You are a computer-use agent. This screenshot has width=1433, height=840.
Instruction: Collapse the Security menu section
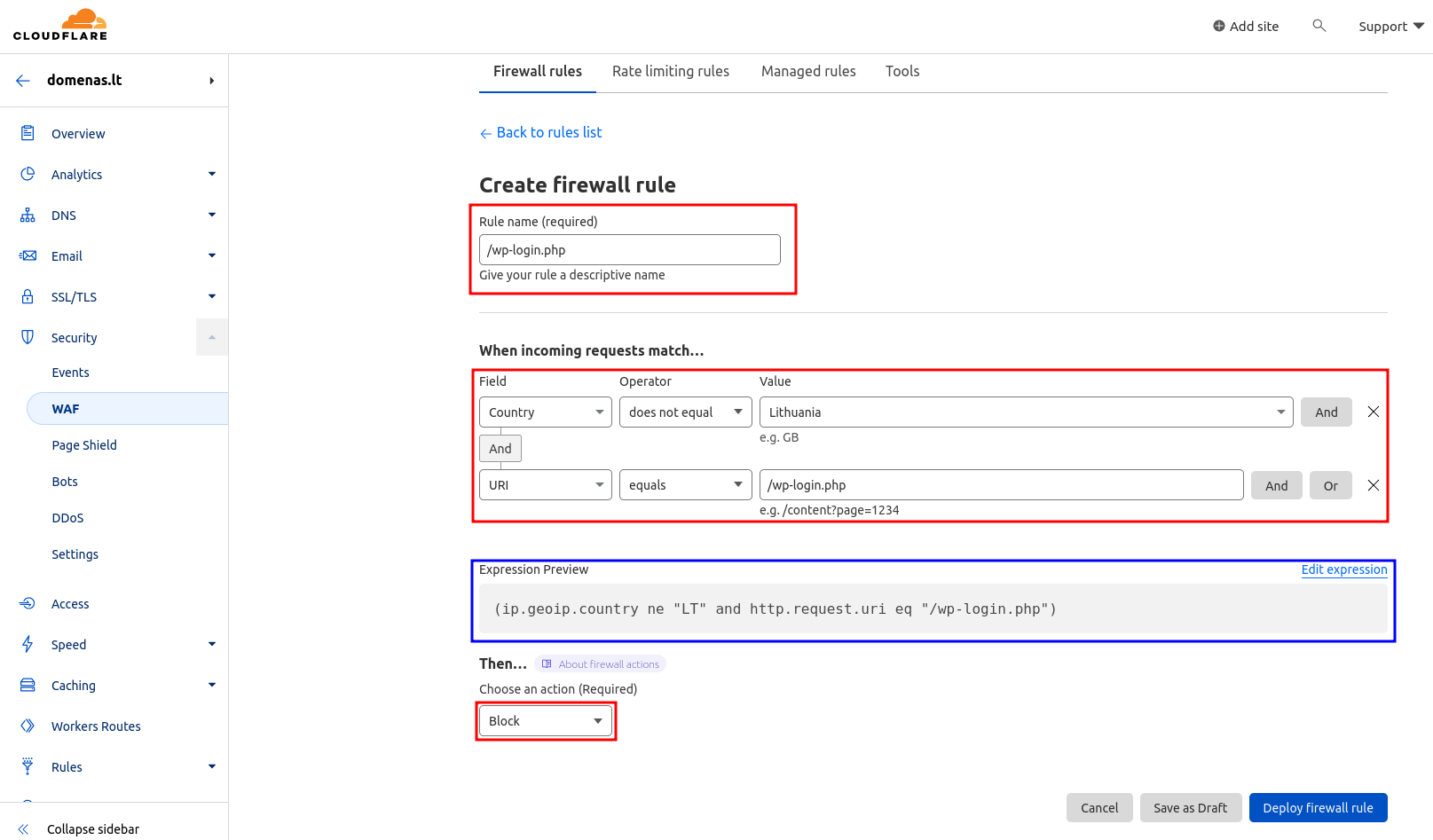tap(211, 337)
